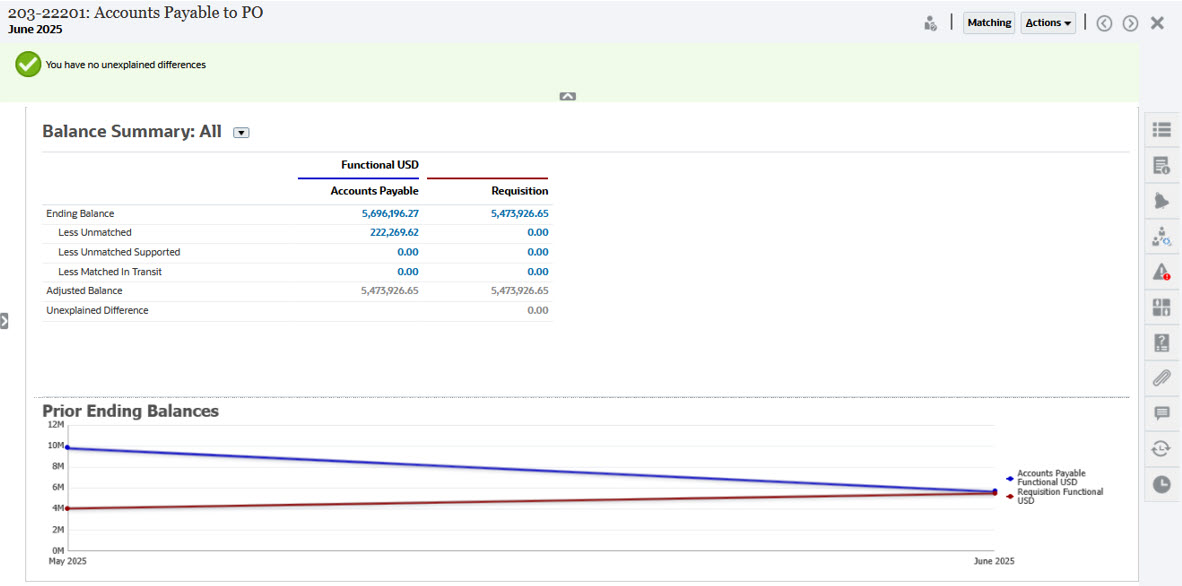Screen dimensions: 1182x586
Task: Collapse the green message banner
Action: point(568,97)
